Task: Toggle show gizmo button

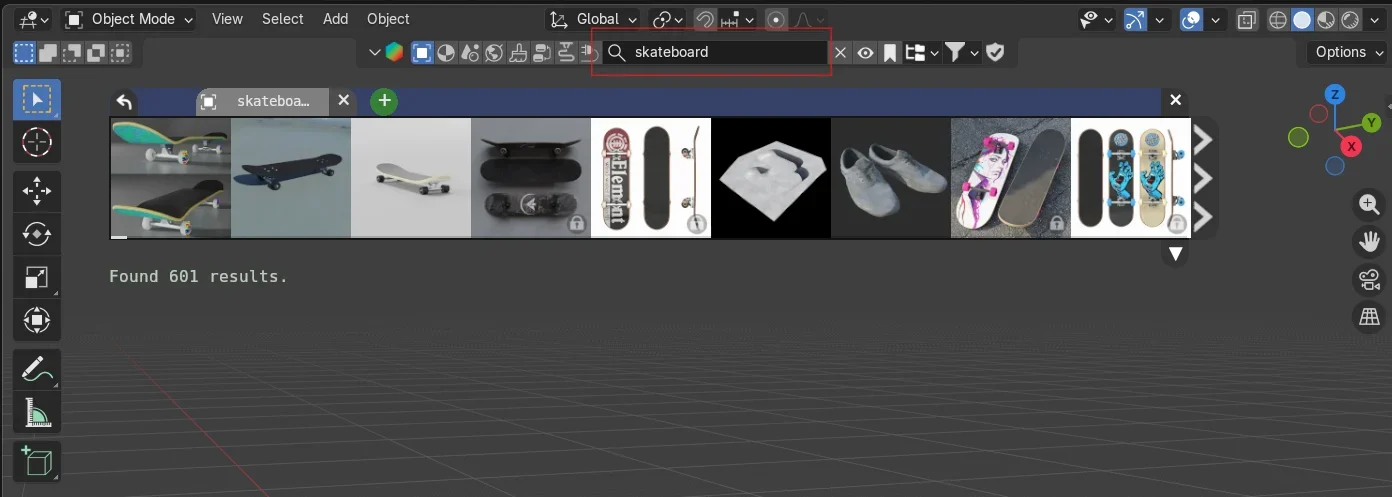Action: pyautogui.click(x=1136, y=19)
